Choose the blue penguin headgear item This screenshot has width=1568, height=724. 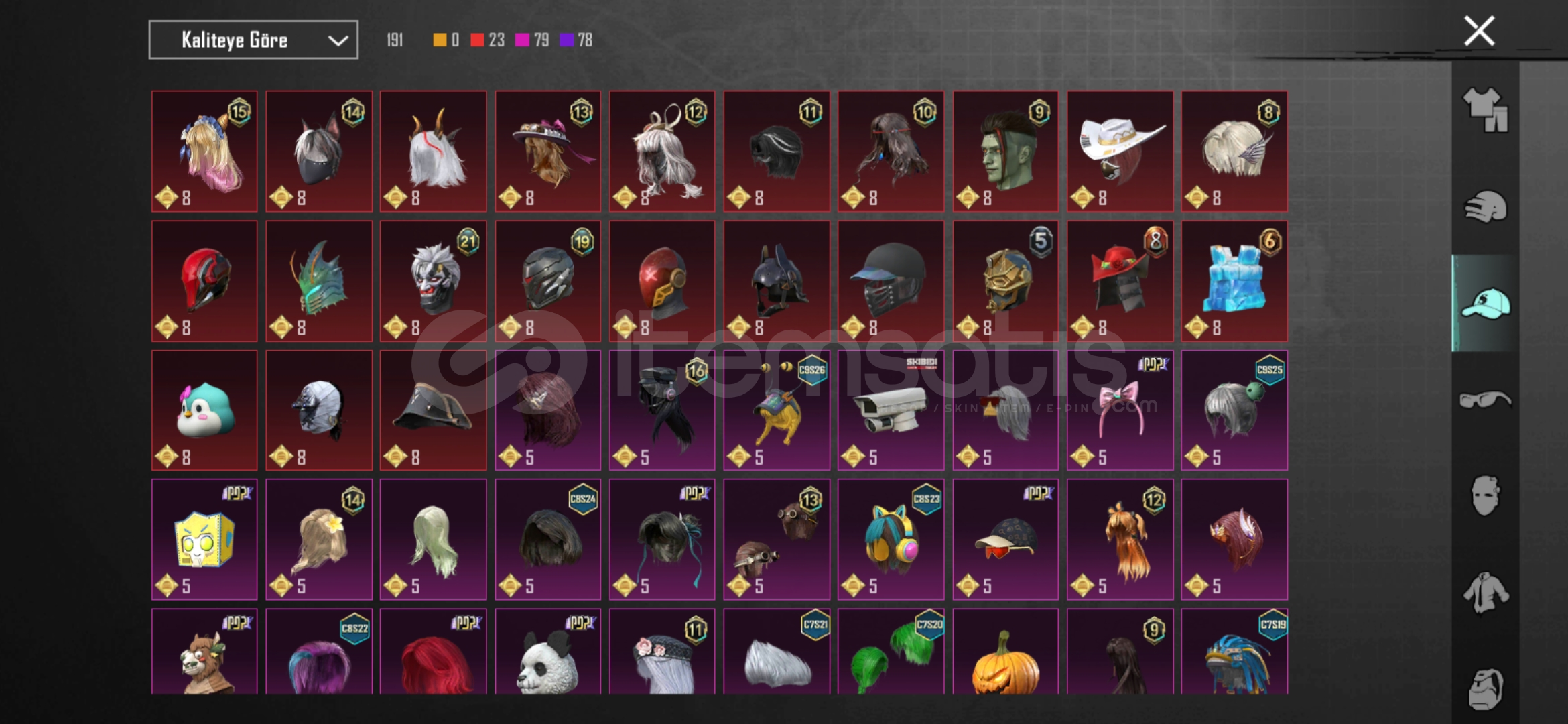[204, 410]
